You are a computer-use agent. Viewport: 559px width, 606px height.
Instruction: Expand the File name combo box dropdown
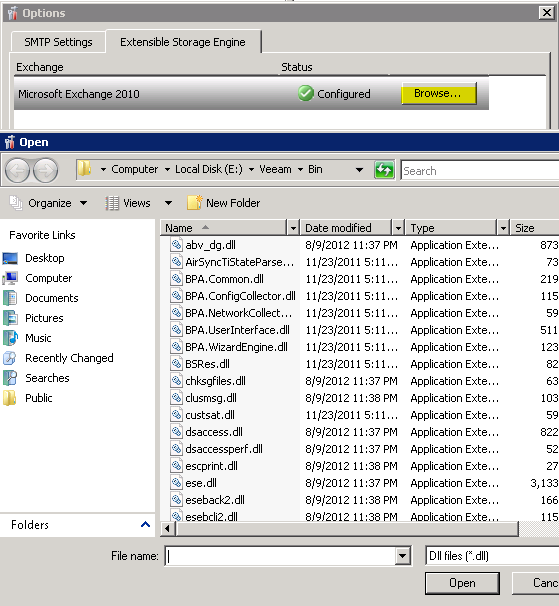coord(402,556)
